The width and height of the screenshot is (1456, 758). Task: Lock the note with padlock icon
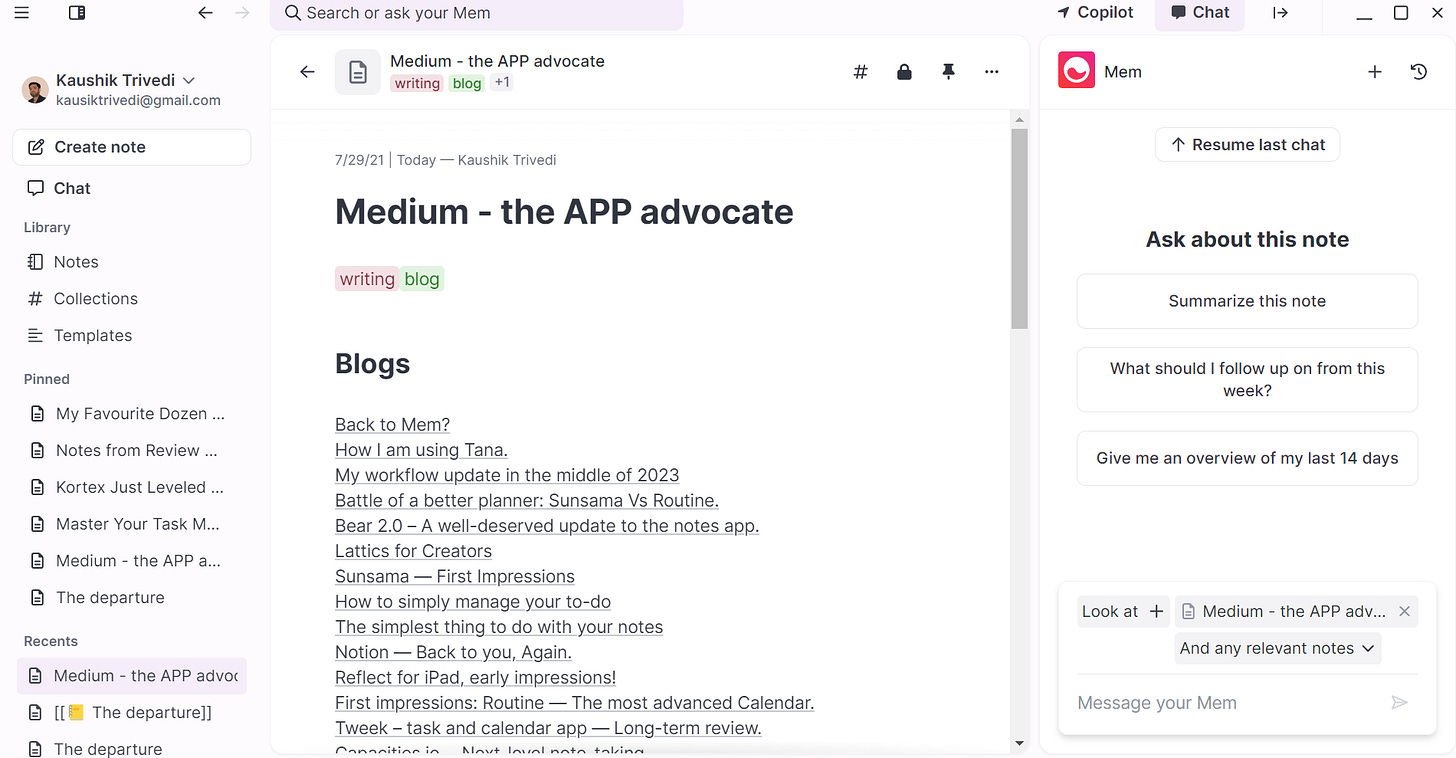(904, 72)
